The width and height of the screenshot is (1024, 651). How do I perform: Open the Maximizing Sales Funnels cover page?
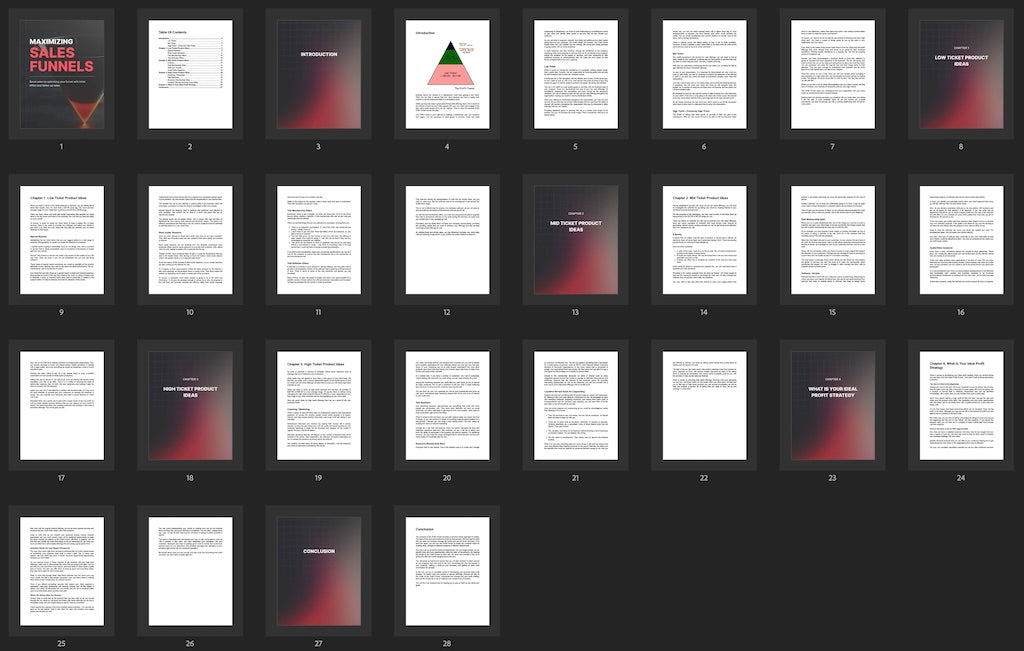(x=62, y=73)
